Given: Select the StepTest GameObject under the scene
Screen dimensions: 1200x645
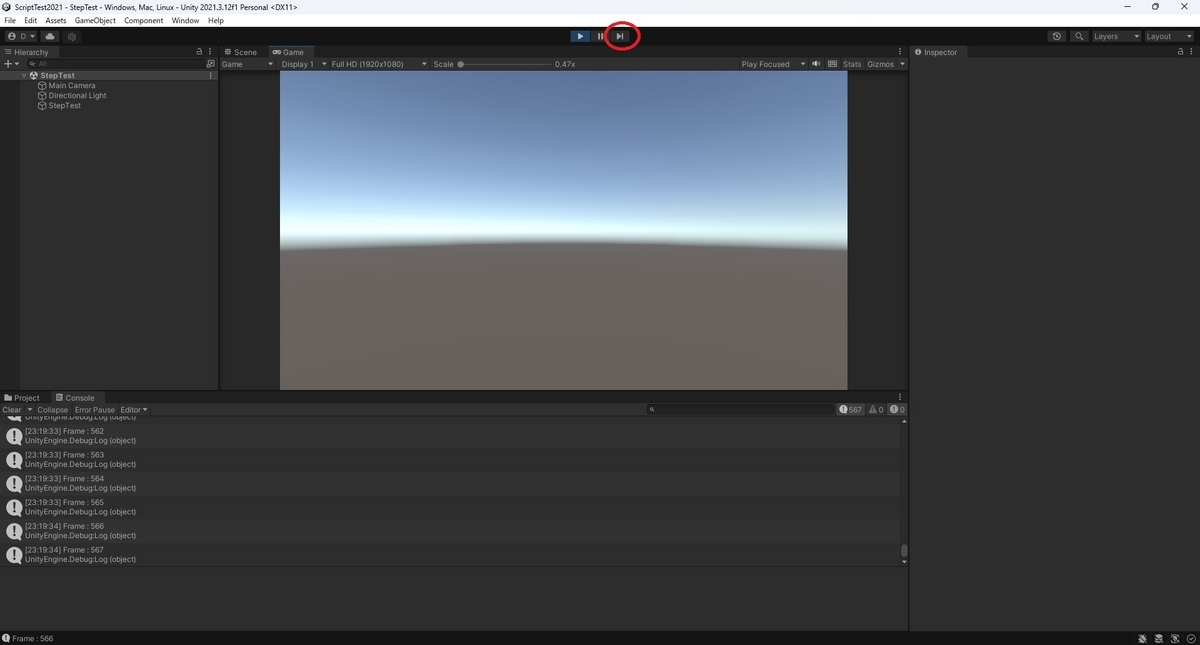Looking at the screenshot, I should 65,106.
